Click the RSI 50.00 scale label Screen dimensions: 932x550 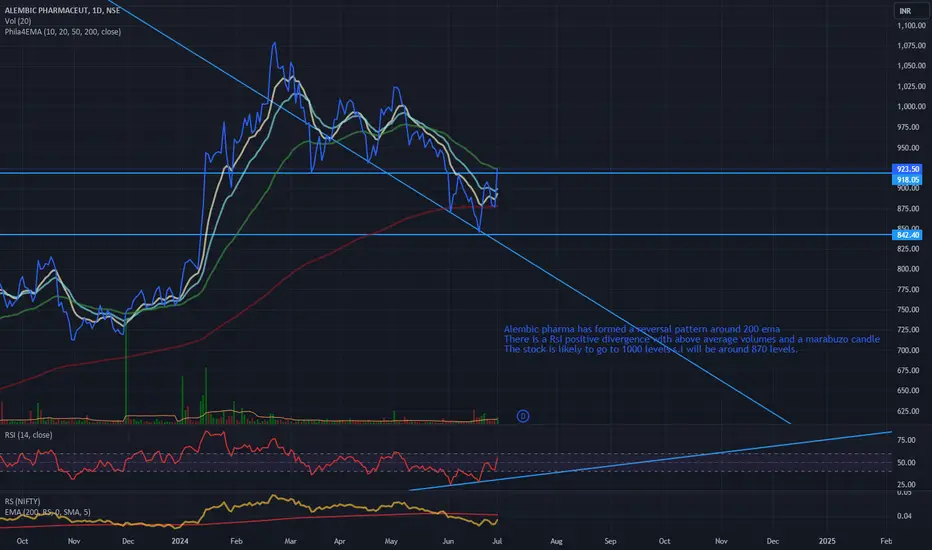[906, 463]
